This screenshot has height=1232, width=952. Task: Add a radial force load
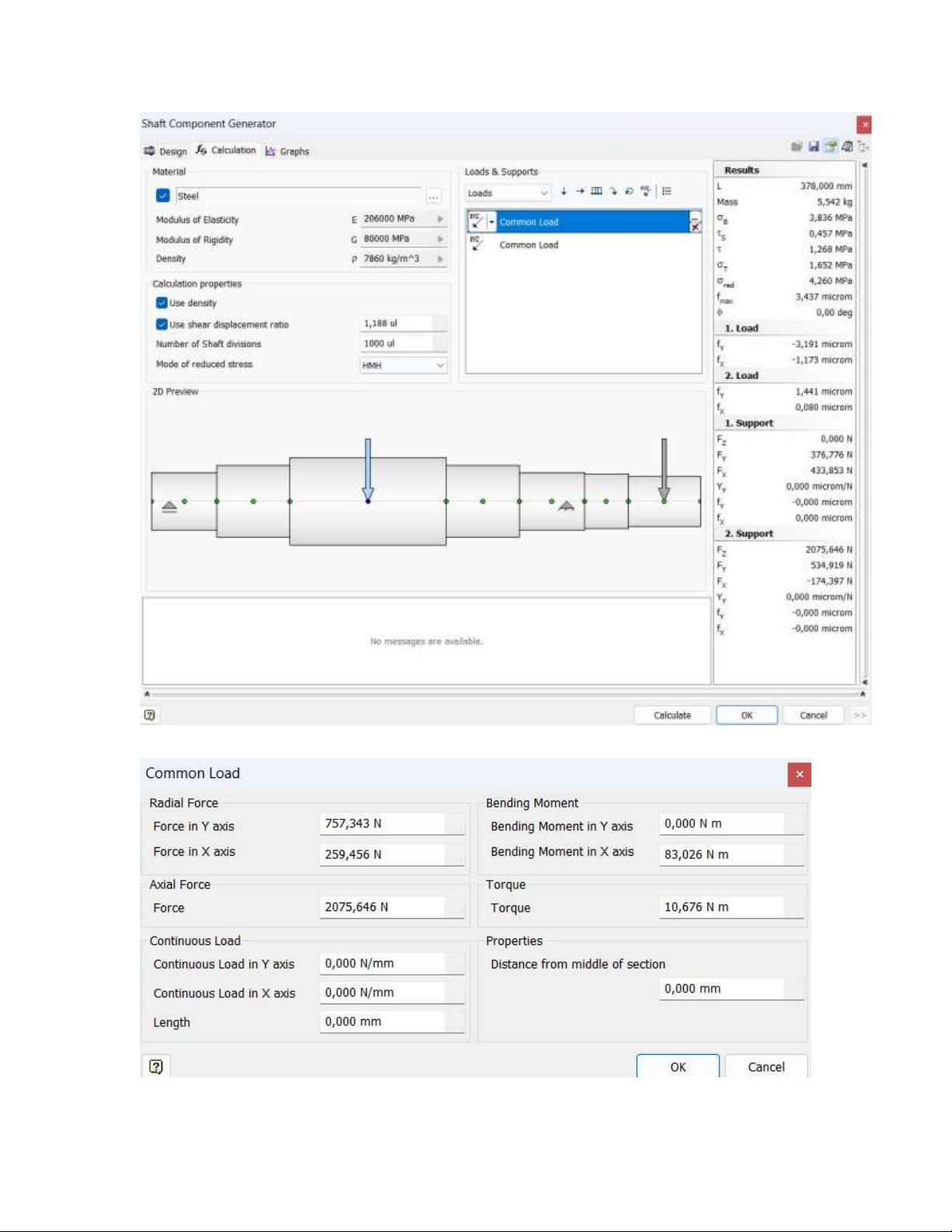(x=563, y=191)
